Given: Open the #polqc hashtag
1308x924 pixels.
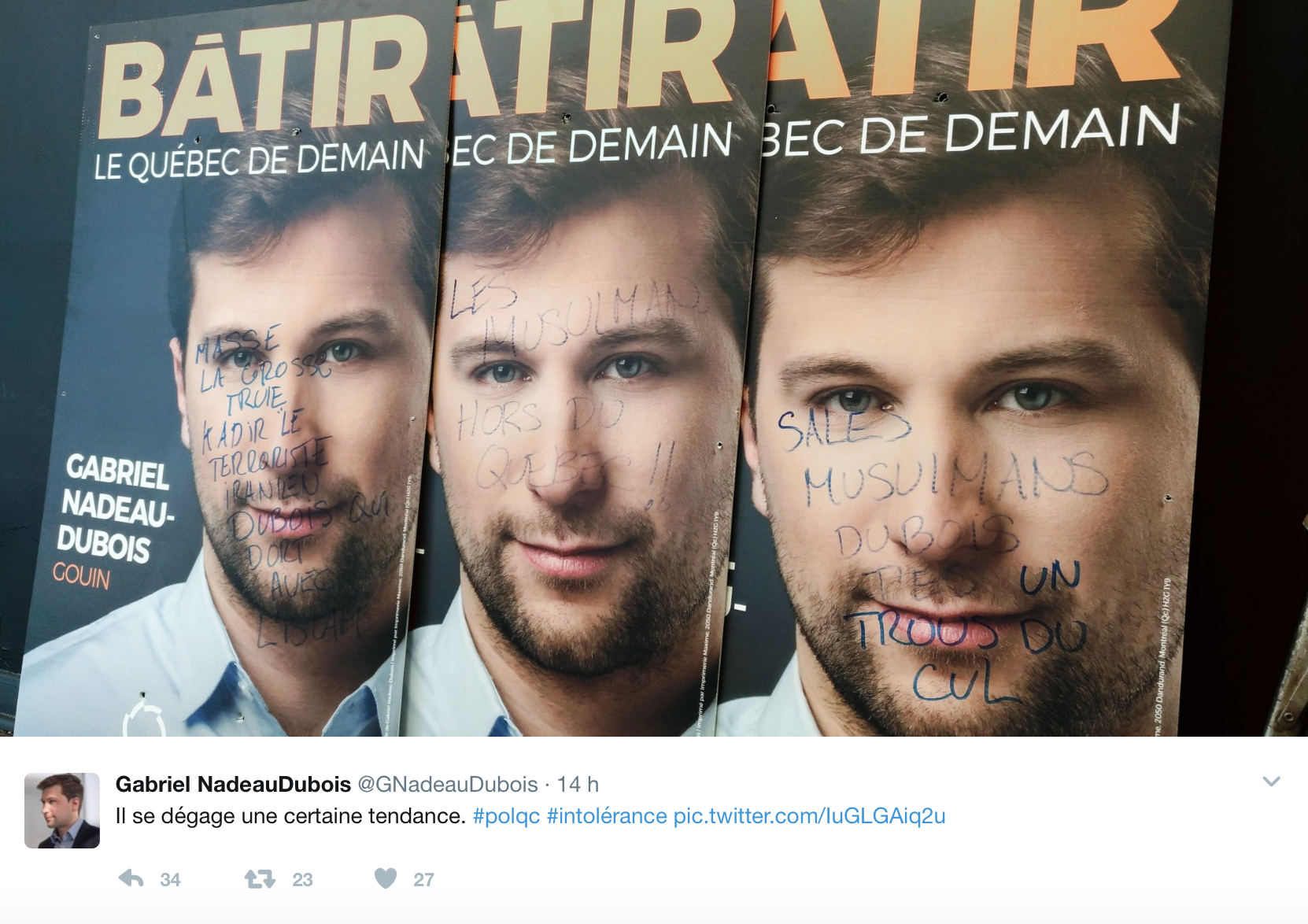Looking at the screenshot, I should [506, 816].
